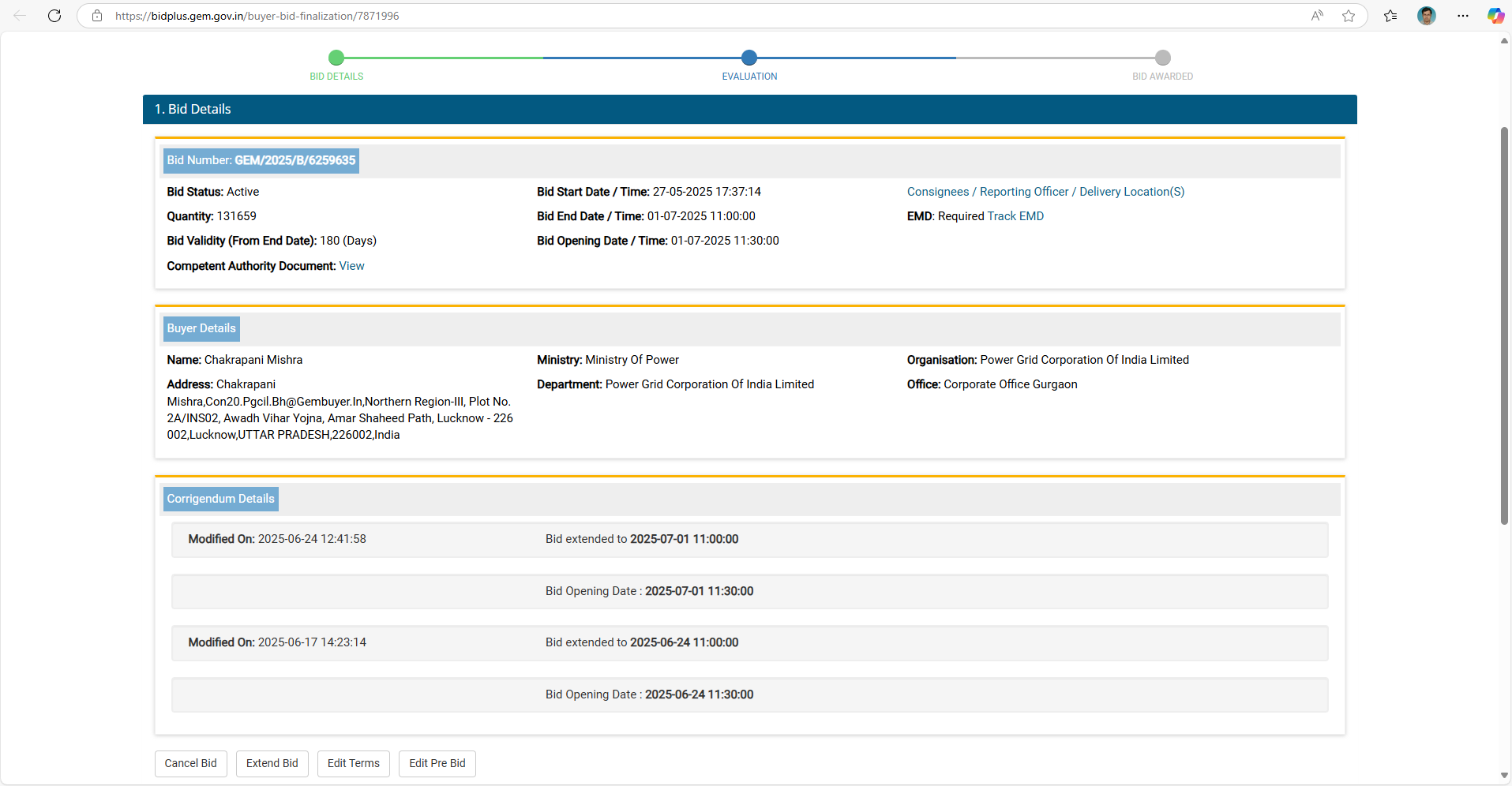Click the scrollbar down arrow
The width and height of the screenshot is (1512, 786).
[1504, 776]
